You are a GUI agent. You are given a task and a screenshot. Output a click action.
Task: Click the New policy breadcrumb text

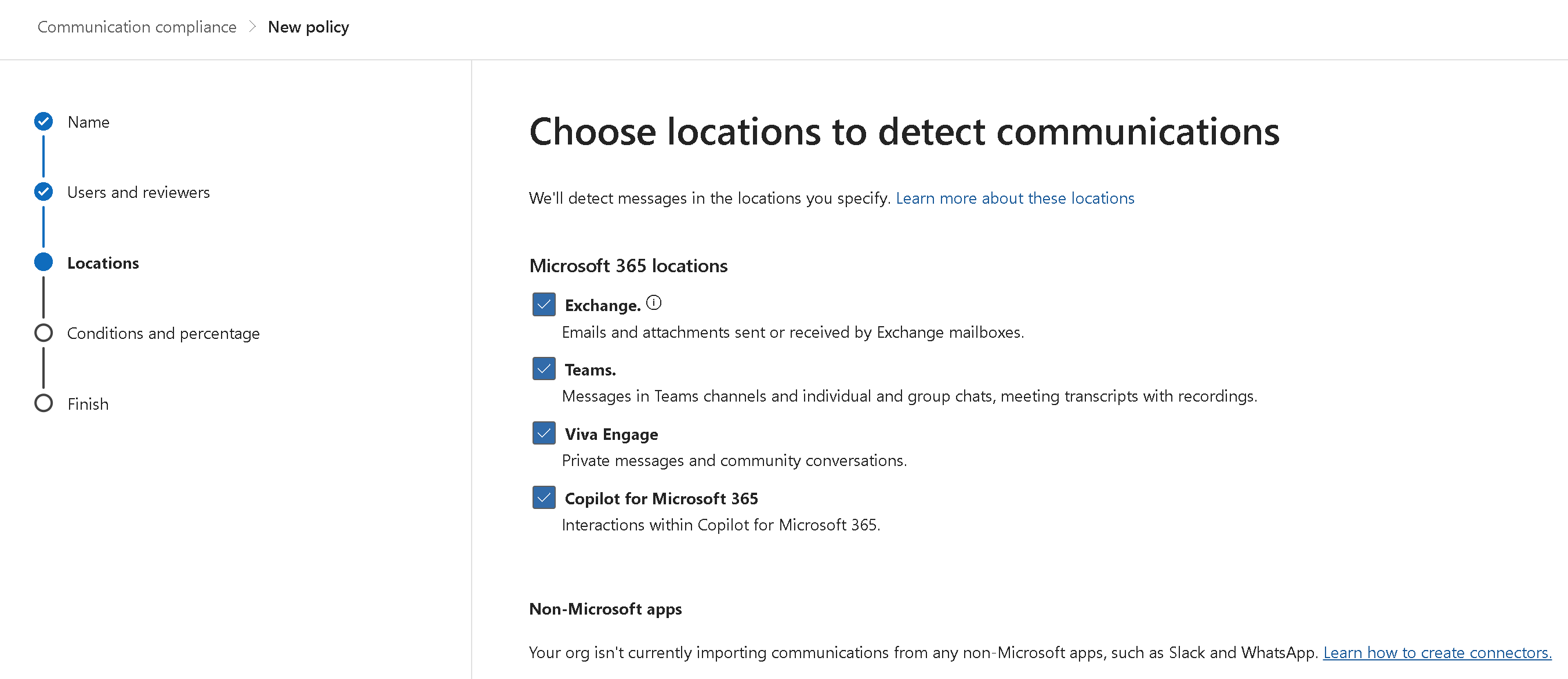click(x=308, y=27)
